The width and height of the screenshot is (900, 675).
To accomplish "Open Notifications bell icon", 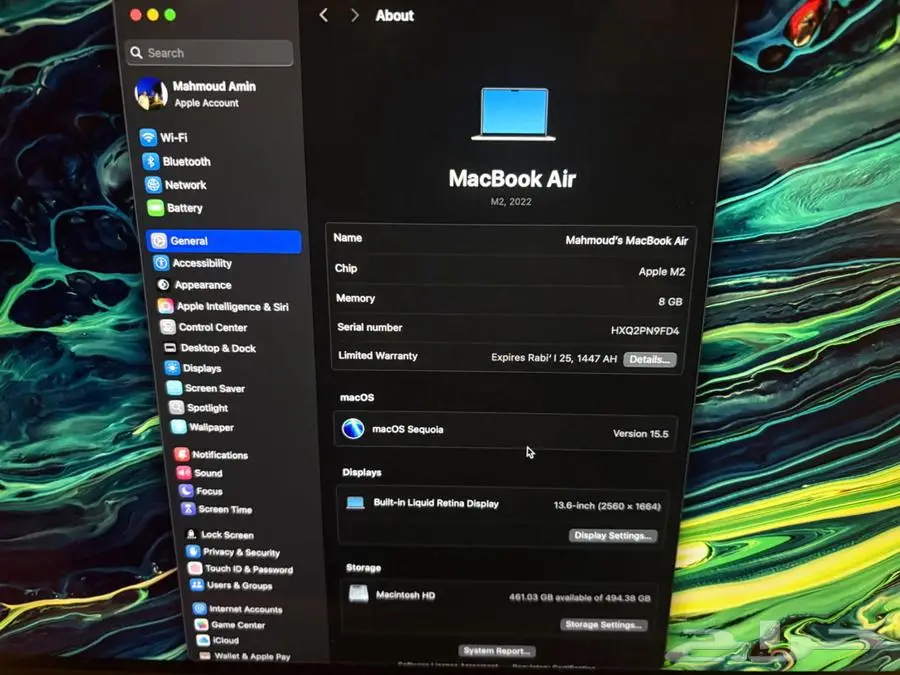I will 181,455.
